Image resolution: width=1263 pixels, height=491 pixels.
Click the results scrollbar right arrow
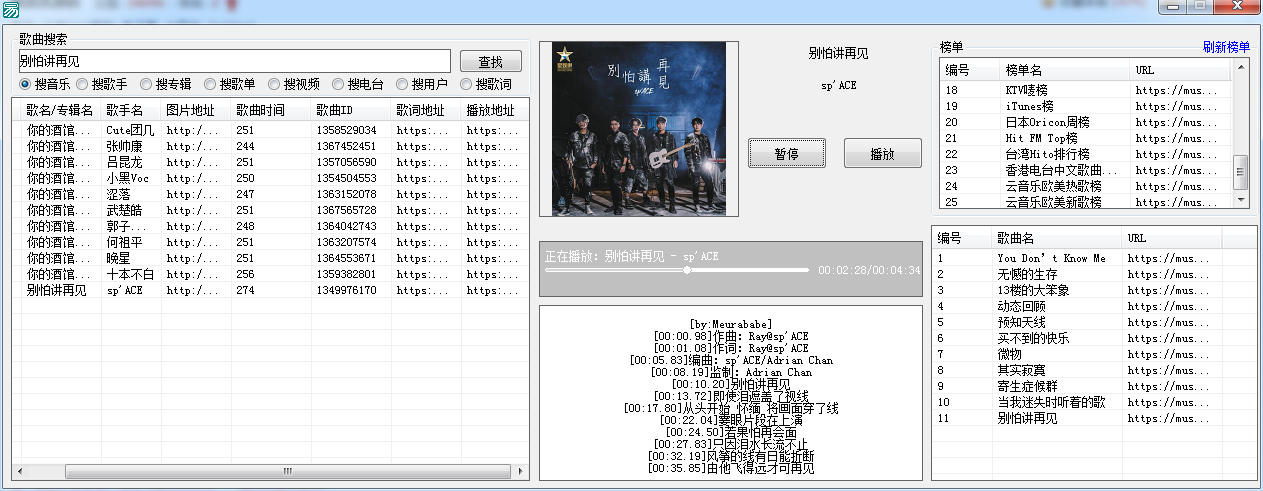point(520,471)
